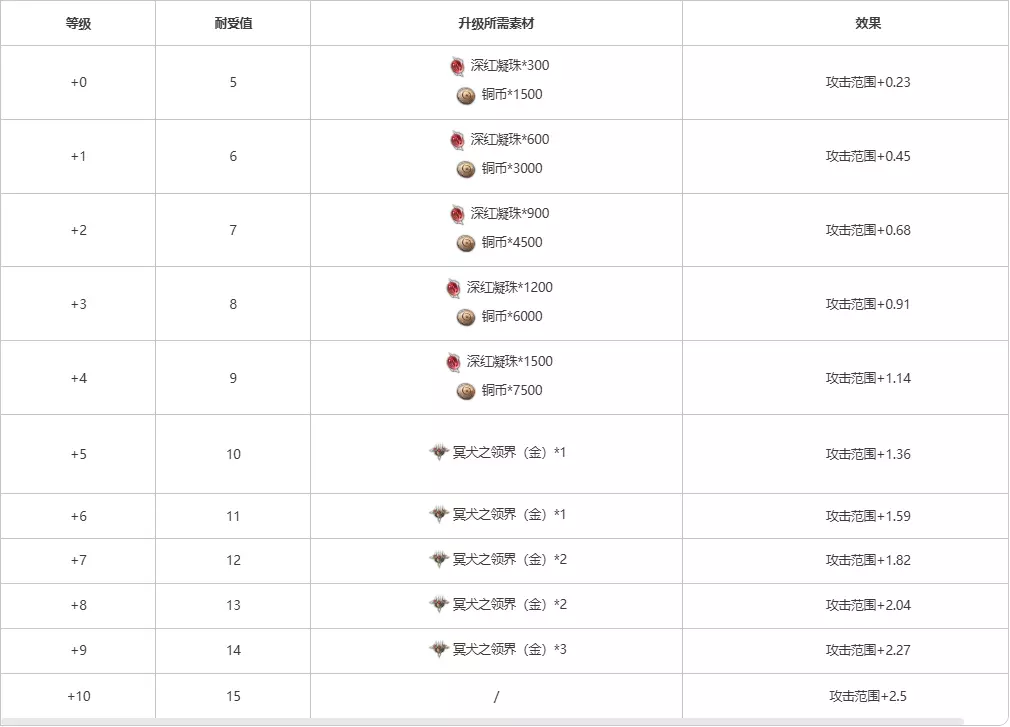Viewport: 1010px width, 727px height.
Task: Click the 冥犬之领界 icon in the +7 row
Action: [439, 560]
